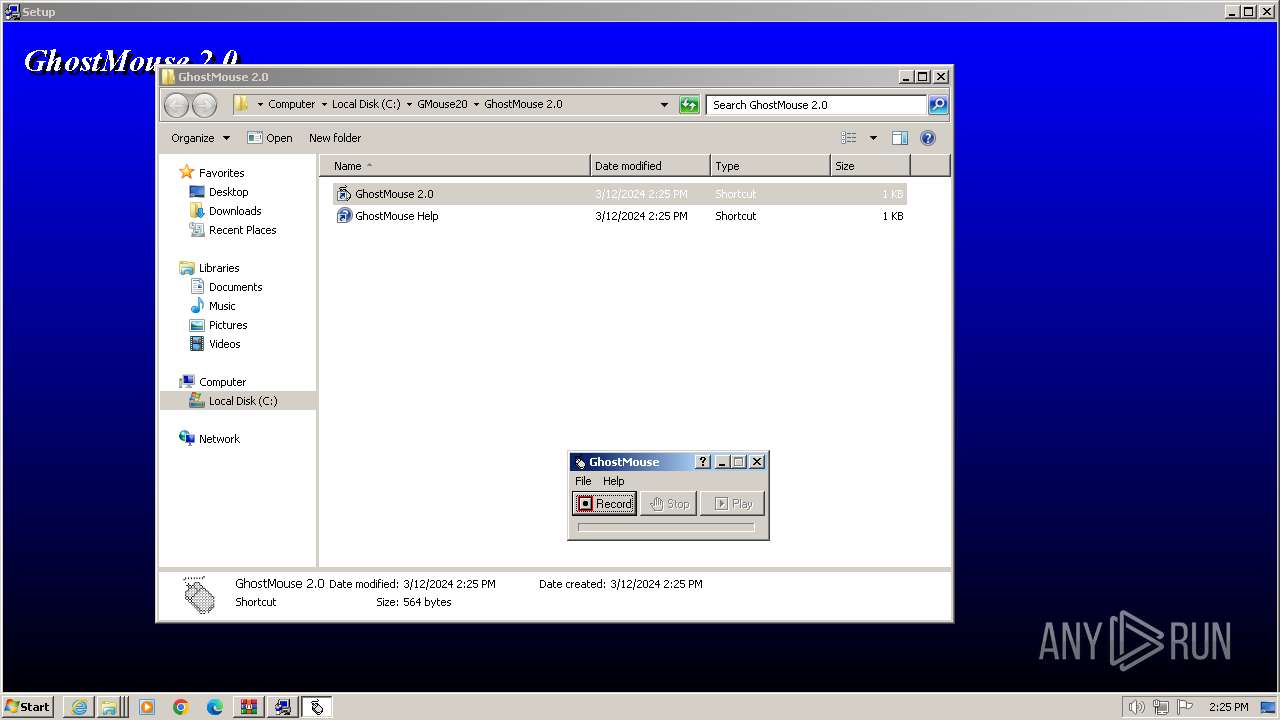
Task: Expand the address bar history dropdown
Action: [x=664, y=104]
